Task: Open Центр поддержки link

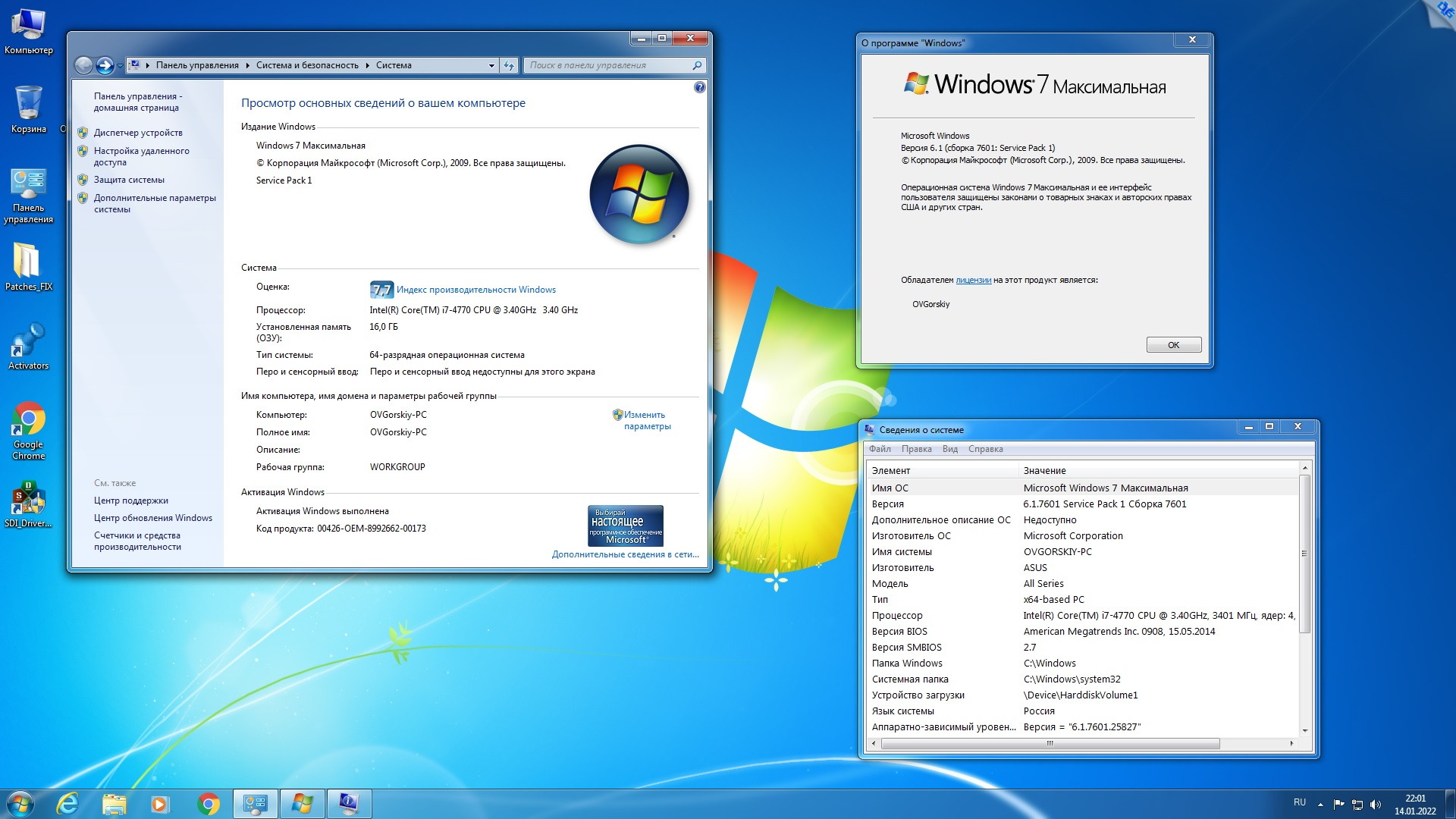Action: pos(131,500)
